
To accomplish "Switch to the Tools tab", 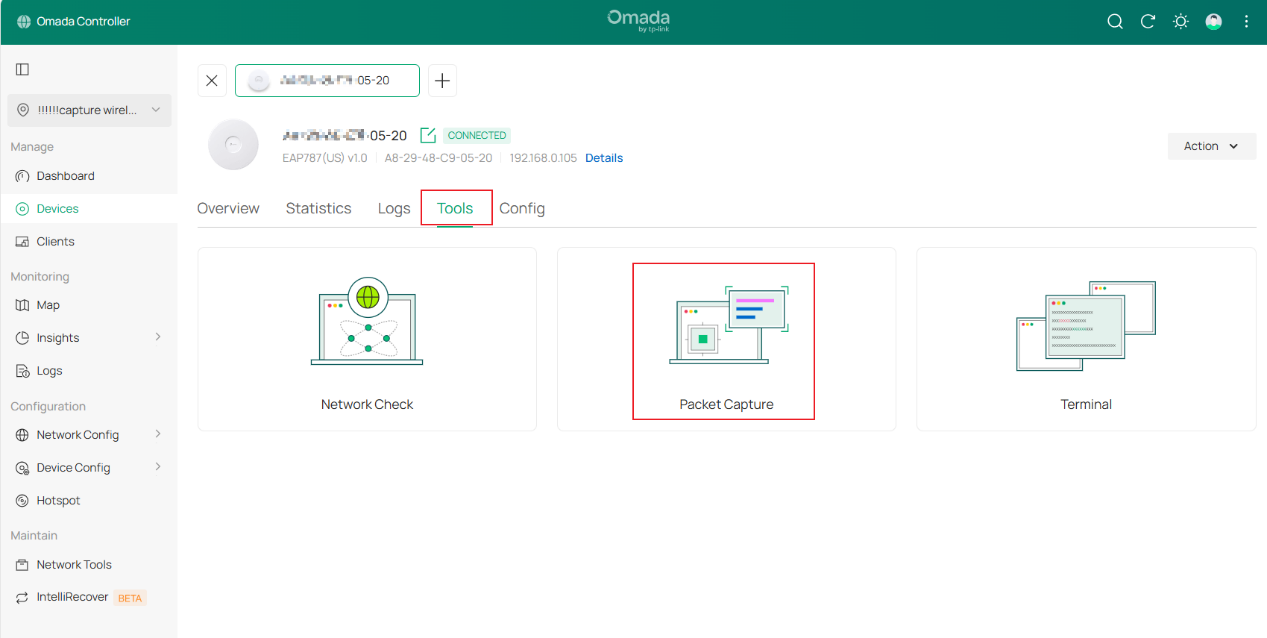I will point(455,208).
